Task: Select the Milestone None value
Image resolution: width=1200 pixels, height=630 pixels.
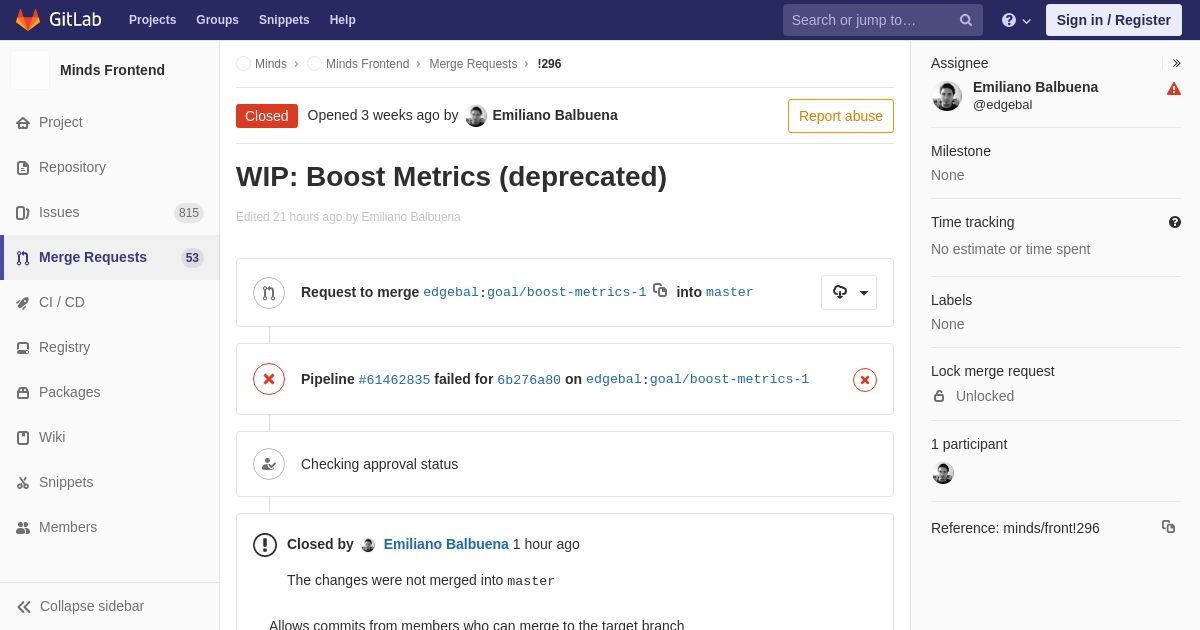Action: [x=948, y=175]
